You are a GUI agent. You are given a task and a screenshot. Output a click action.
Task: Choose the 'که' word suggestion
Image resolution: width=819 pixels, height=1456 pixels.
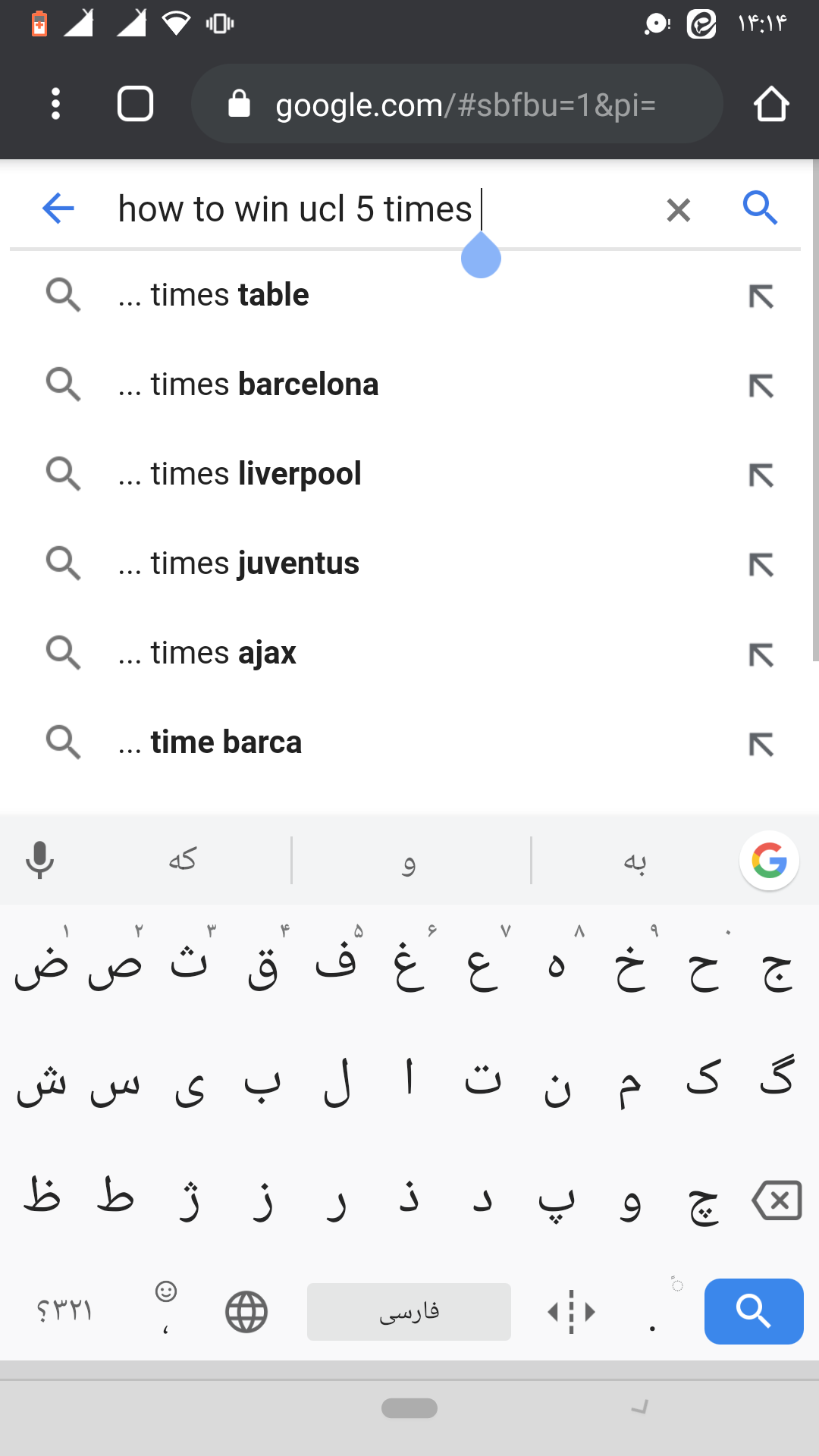point(183,861)
